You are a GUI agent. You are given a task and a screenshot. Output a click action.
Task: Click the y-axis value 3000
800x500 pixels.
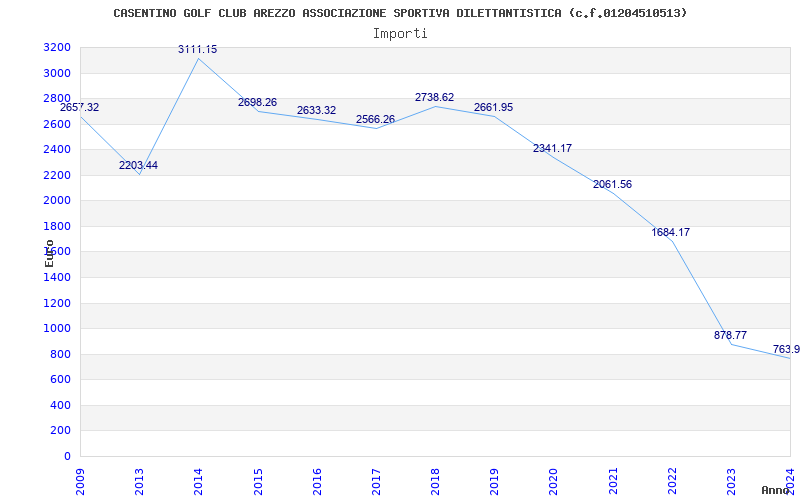tap(58, 73)
